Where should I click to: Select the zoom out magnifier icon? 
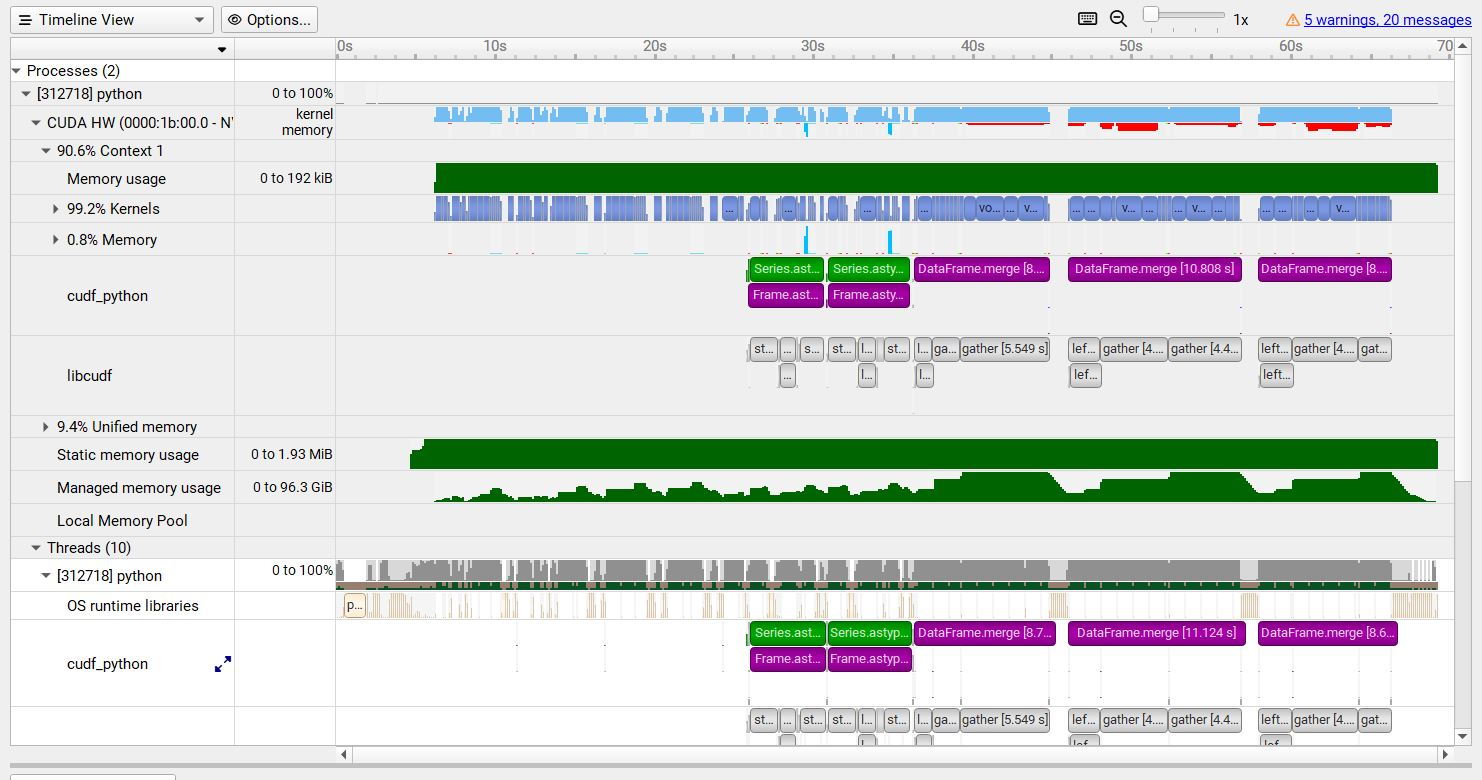point(1117,18)
